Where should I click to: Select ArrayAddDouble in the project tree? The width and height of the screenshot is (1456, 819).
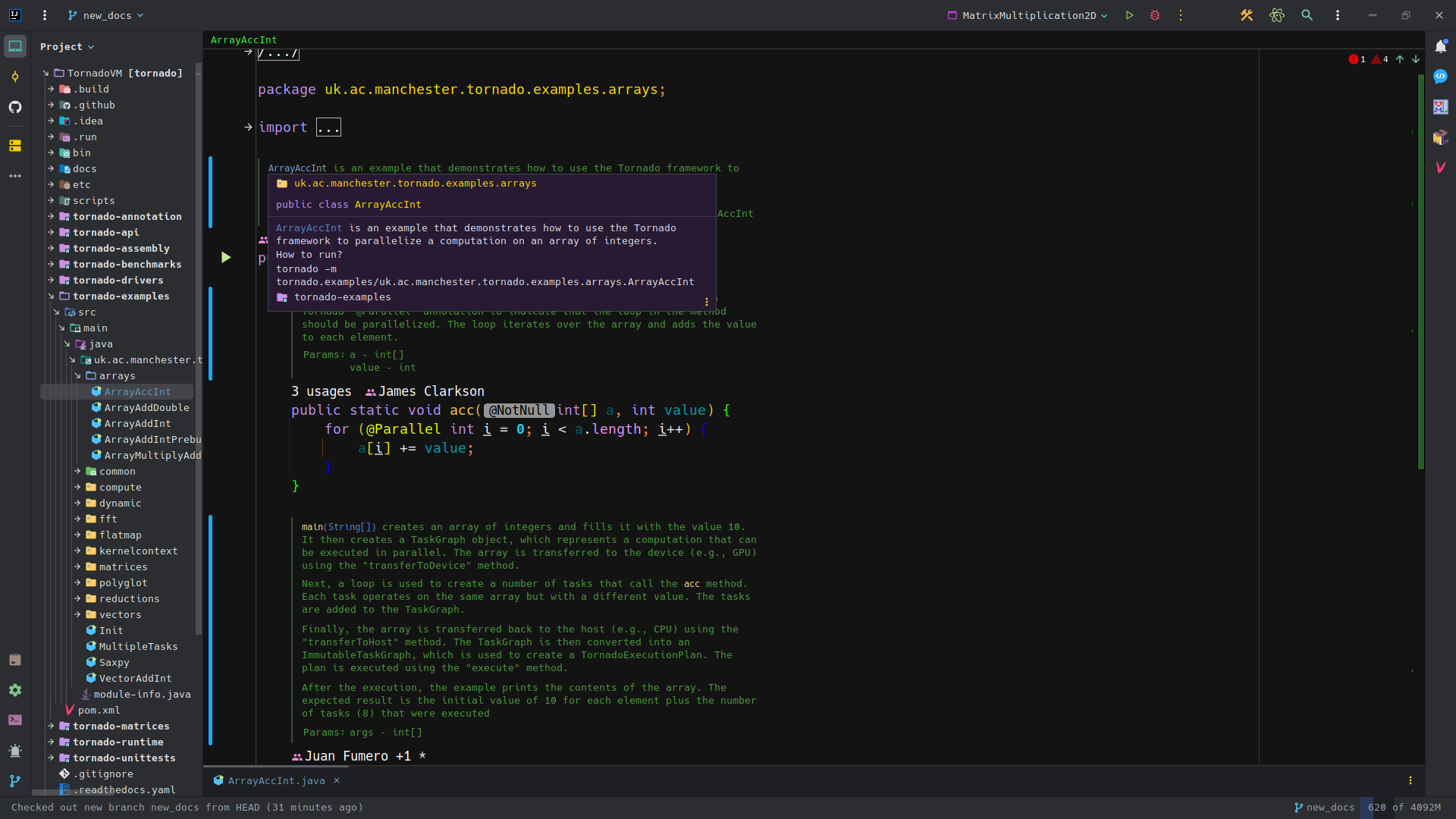147,407
